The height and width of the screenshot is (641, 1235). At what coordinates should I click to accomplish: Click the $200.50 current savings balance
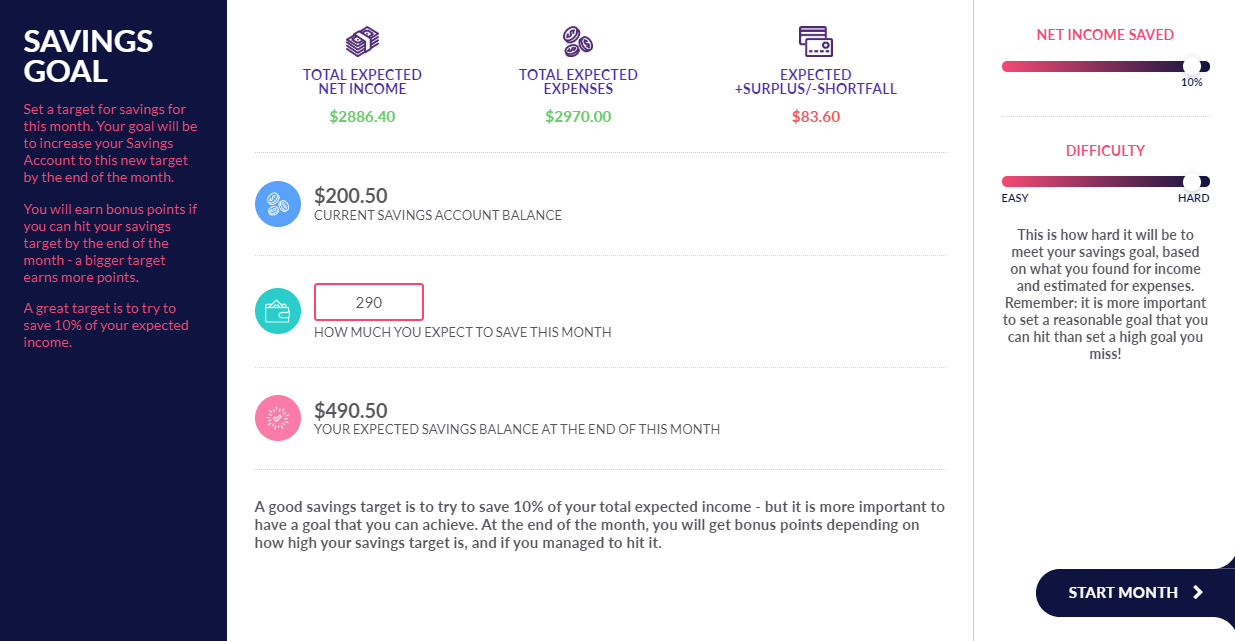click(351, 195)
